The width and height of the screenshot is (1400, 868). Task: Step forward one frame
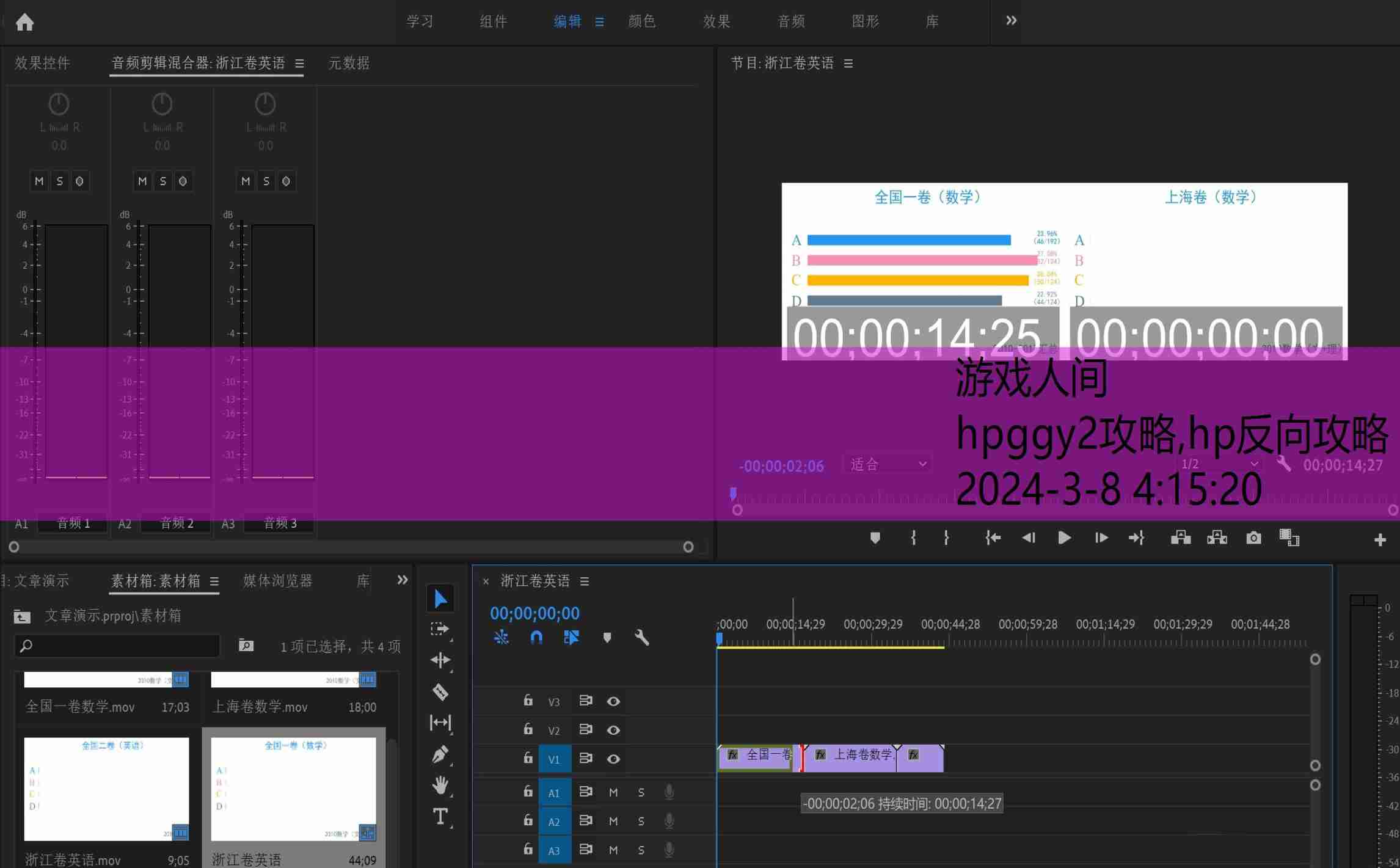(x=1101, y=538)
